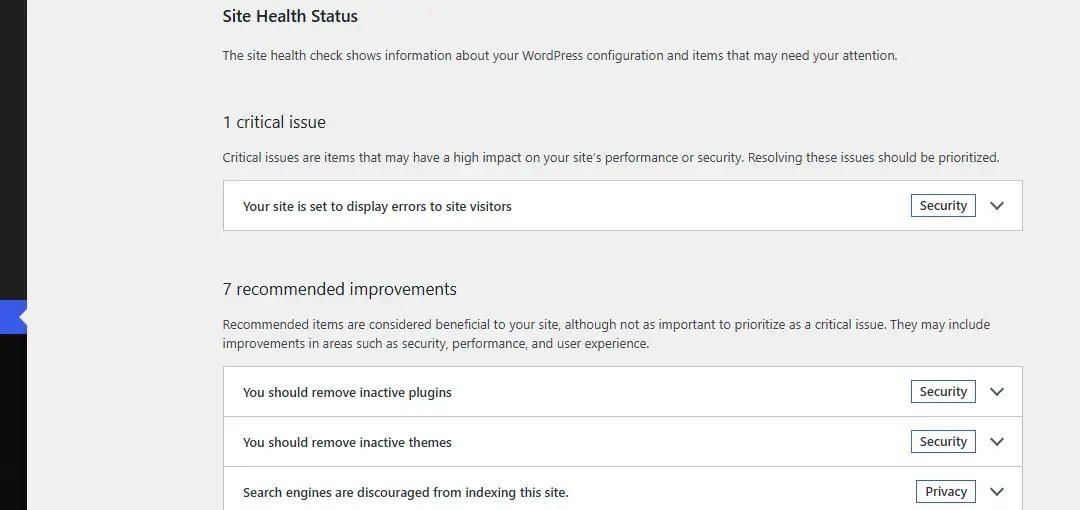Click Security badge on display errors row
The image size is (1080, 510).
[943, 205]
